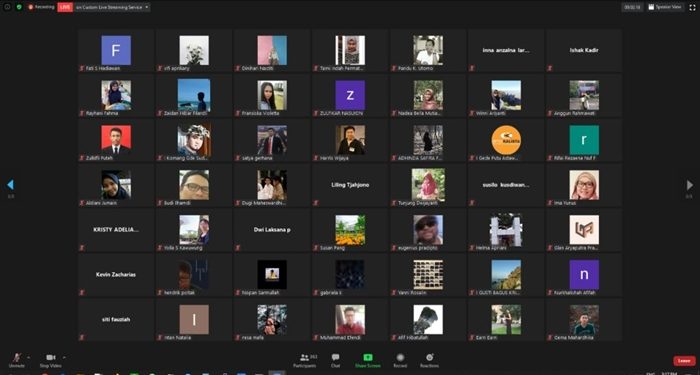Click the Liling Tjahjono name tile
The height and width of the screenshot is (375, 700).
[350, 185]
